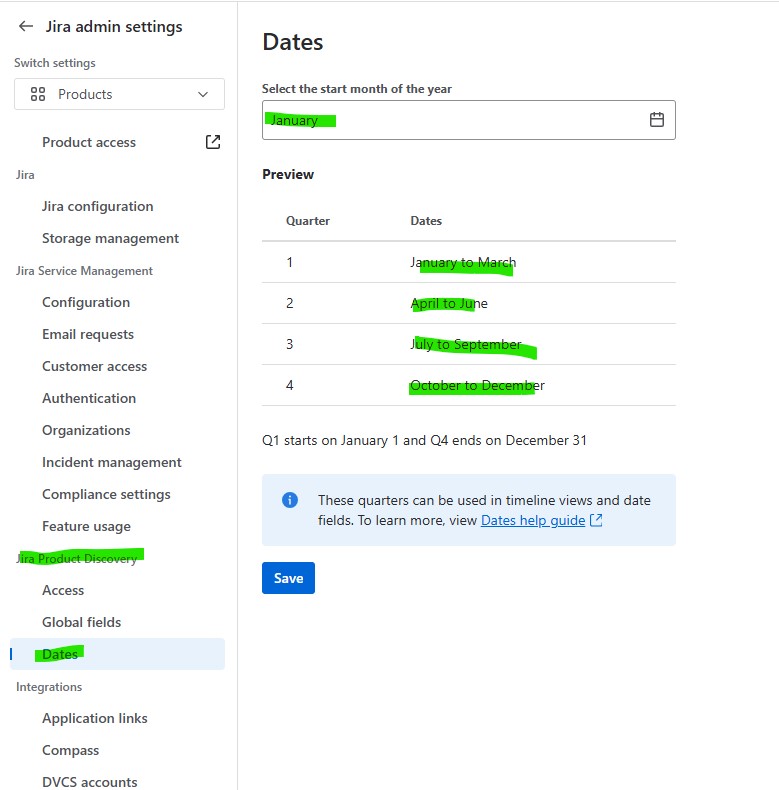Click the back arrow beside Jira admin settings
Image resolution: width=779 pixels, height=790 pixels.
click(26, 26)
